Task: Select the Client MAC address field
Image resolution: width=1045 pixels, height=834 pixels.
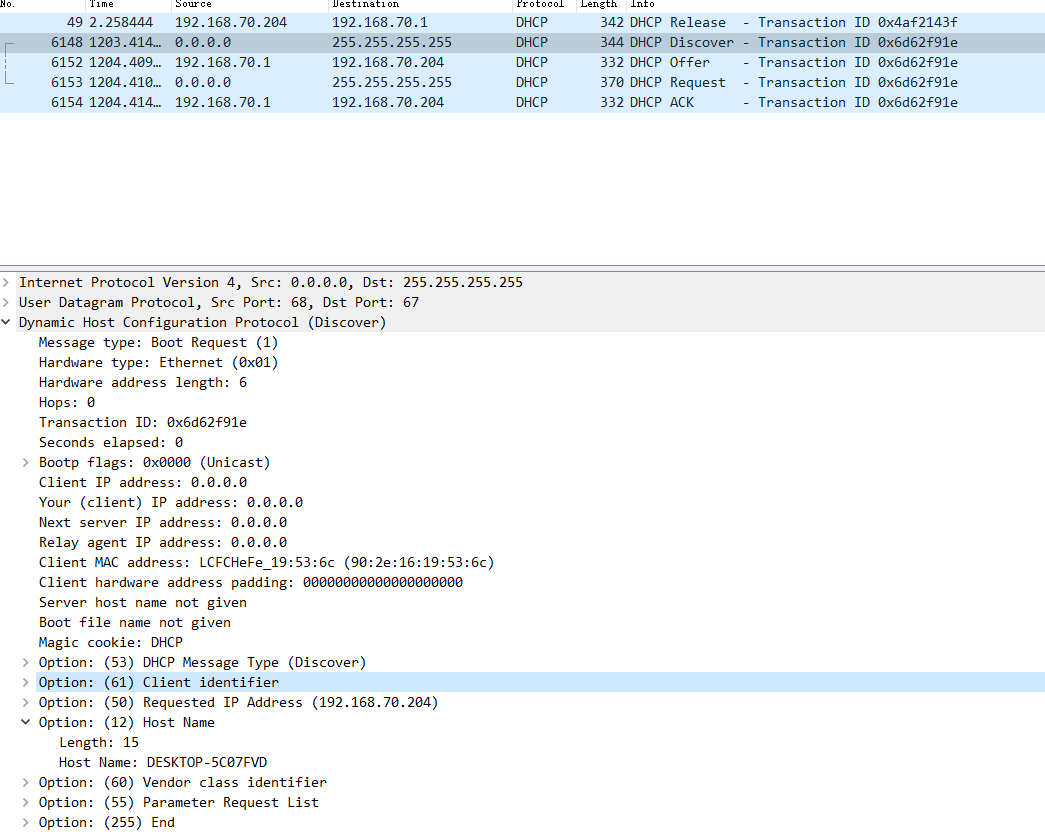Action: pos(266,563)
